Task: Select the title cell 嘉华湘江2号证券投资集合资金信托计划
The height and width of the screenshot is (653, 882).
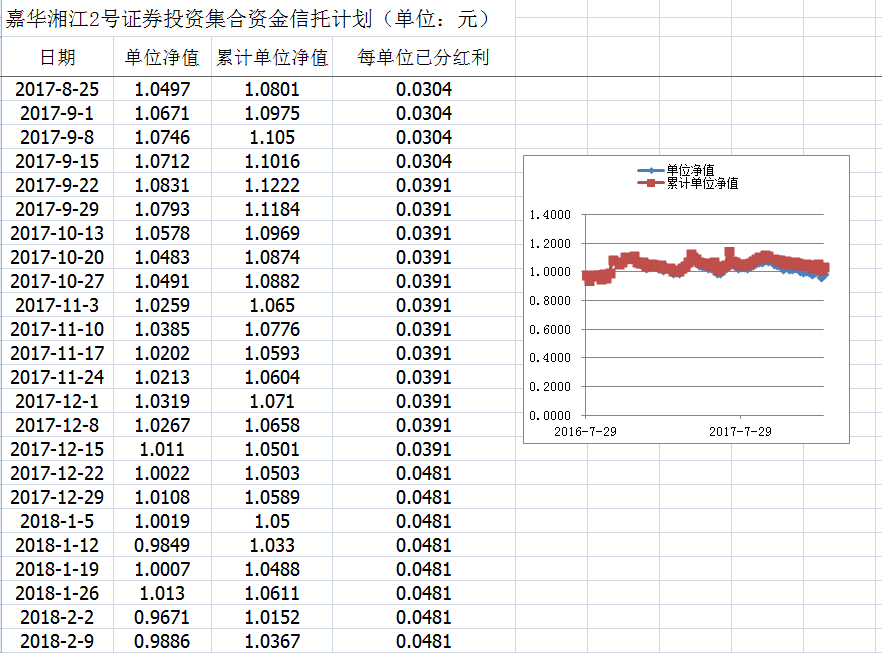Action: [x=245, y=19]
